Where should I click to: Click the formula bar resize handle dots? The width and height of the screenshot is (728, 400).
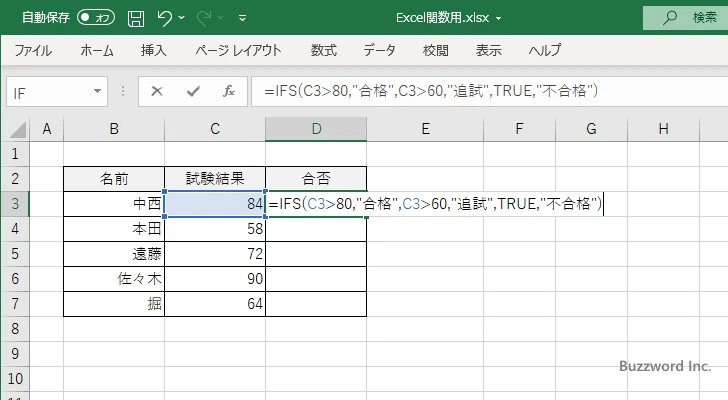click(x=123, y=91)
